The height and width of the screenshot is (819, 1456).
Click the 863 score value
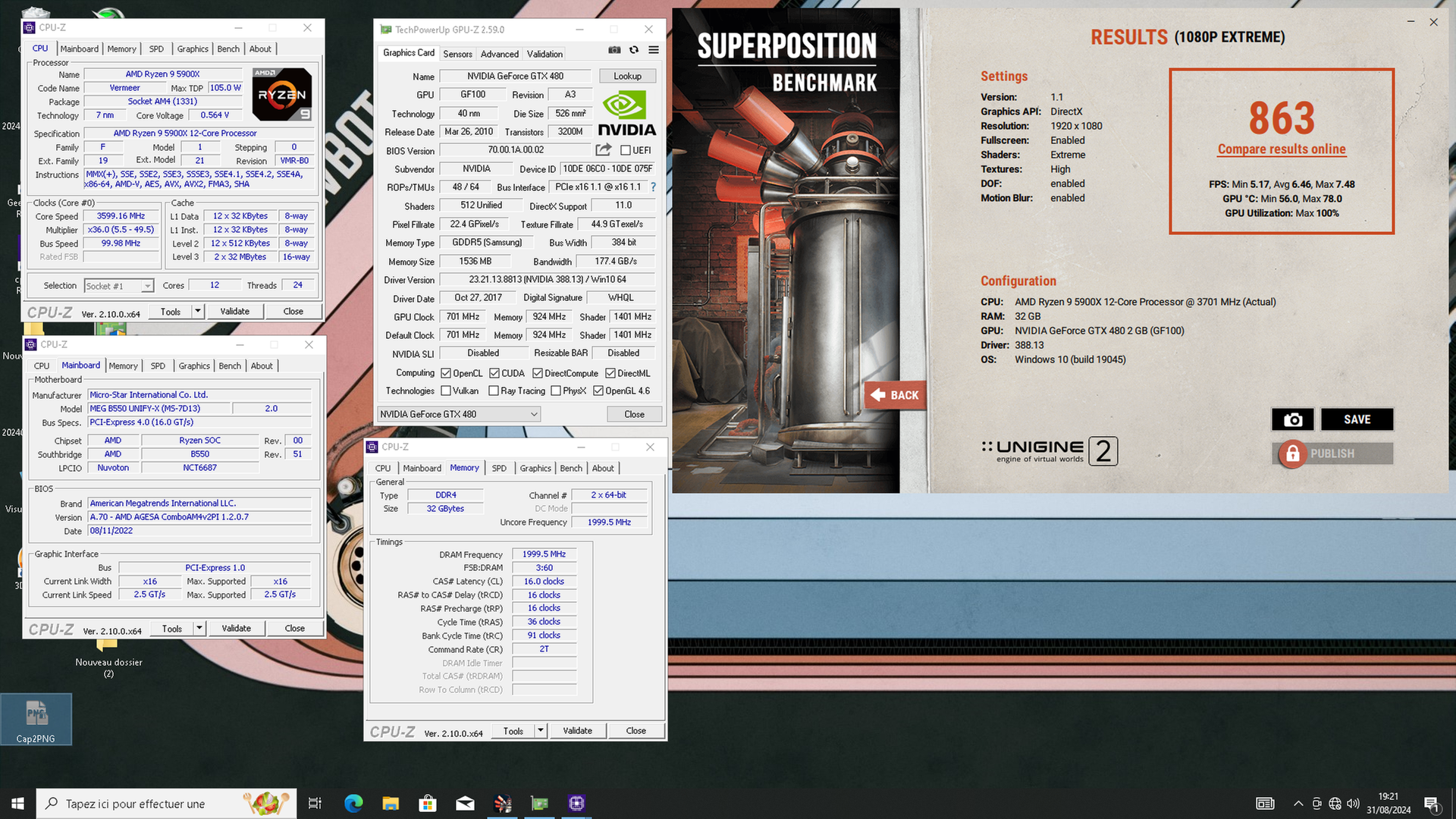[x=1282, y=118]
